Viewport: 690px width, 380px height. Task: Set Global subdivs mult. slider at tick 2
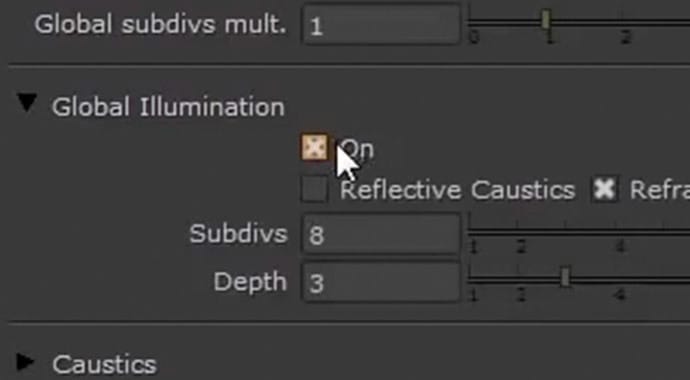tap(625, 21)
